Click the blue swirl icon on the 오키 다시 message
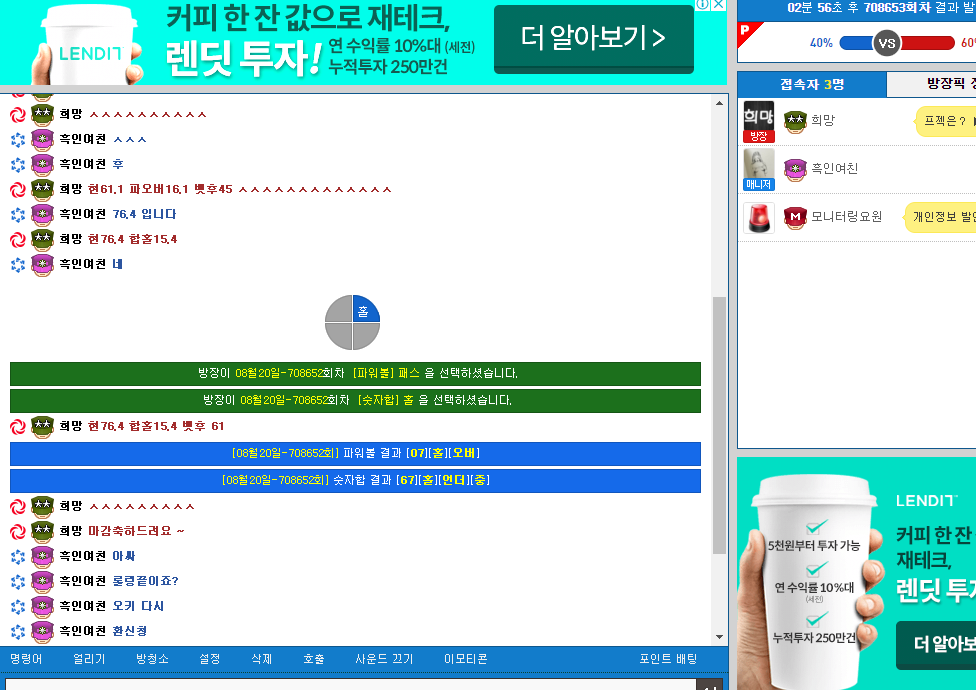 (18, 607)
